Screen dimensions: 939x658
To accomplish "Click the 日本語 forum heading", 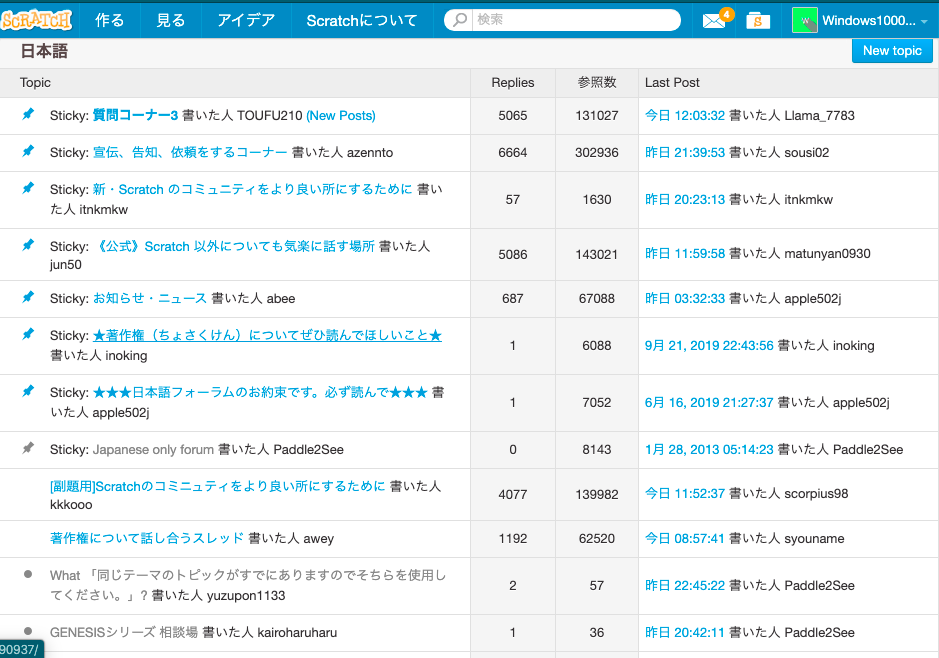I will [44, 51].
